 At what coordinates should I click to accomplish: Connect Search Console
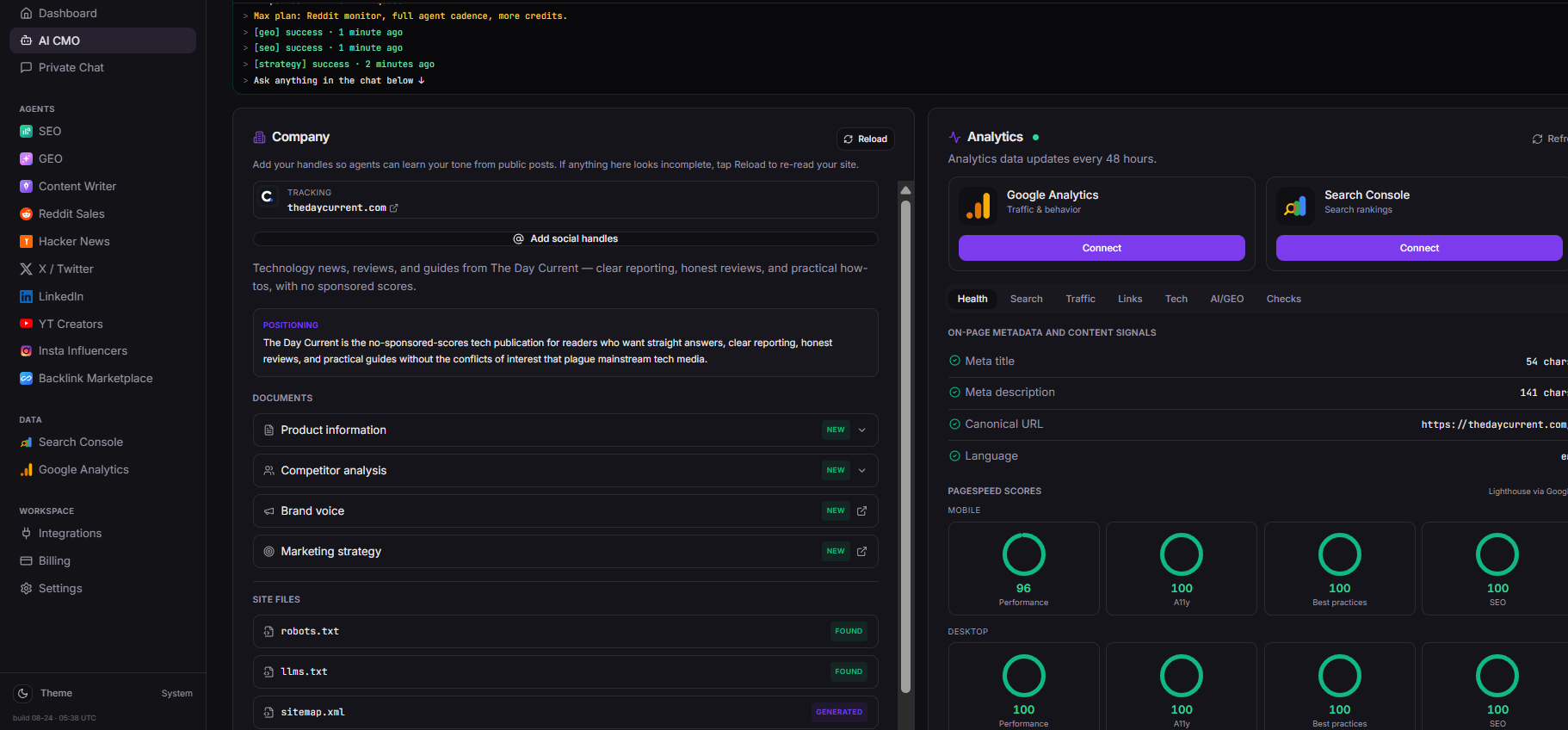tap(1419, 248)
